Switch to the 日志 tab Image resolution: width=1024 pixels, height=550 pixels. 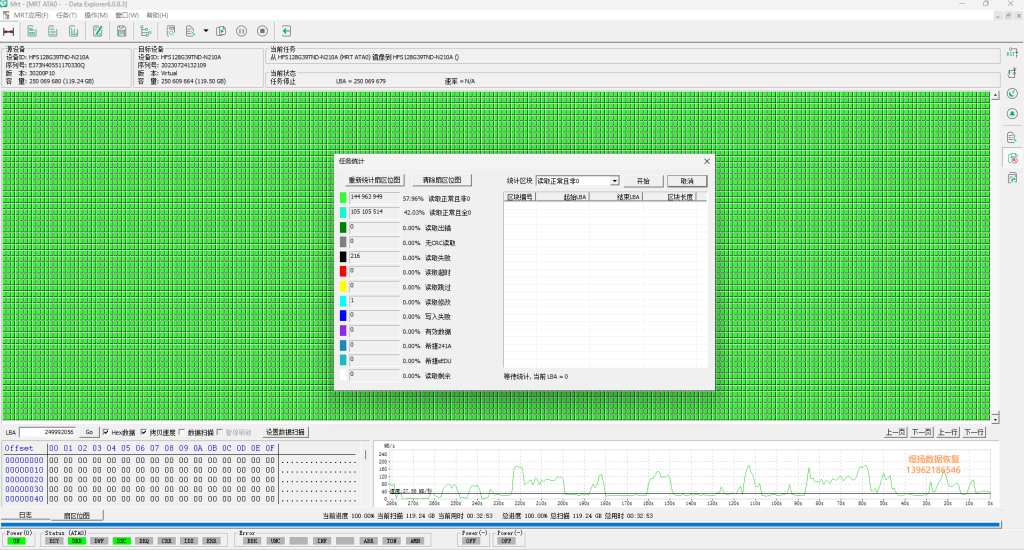[25, 515]
